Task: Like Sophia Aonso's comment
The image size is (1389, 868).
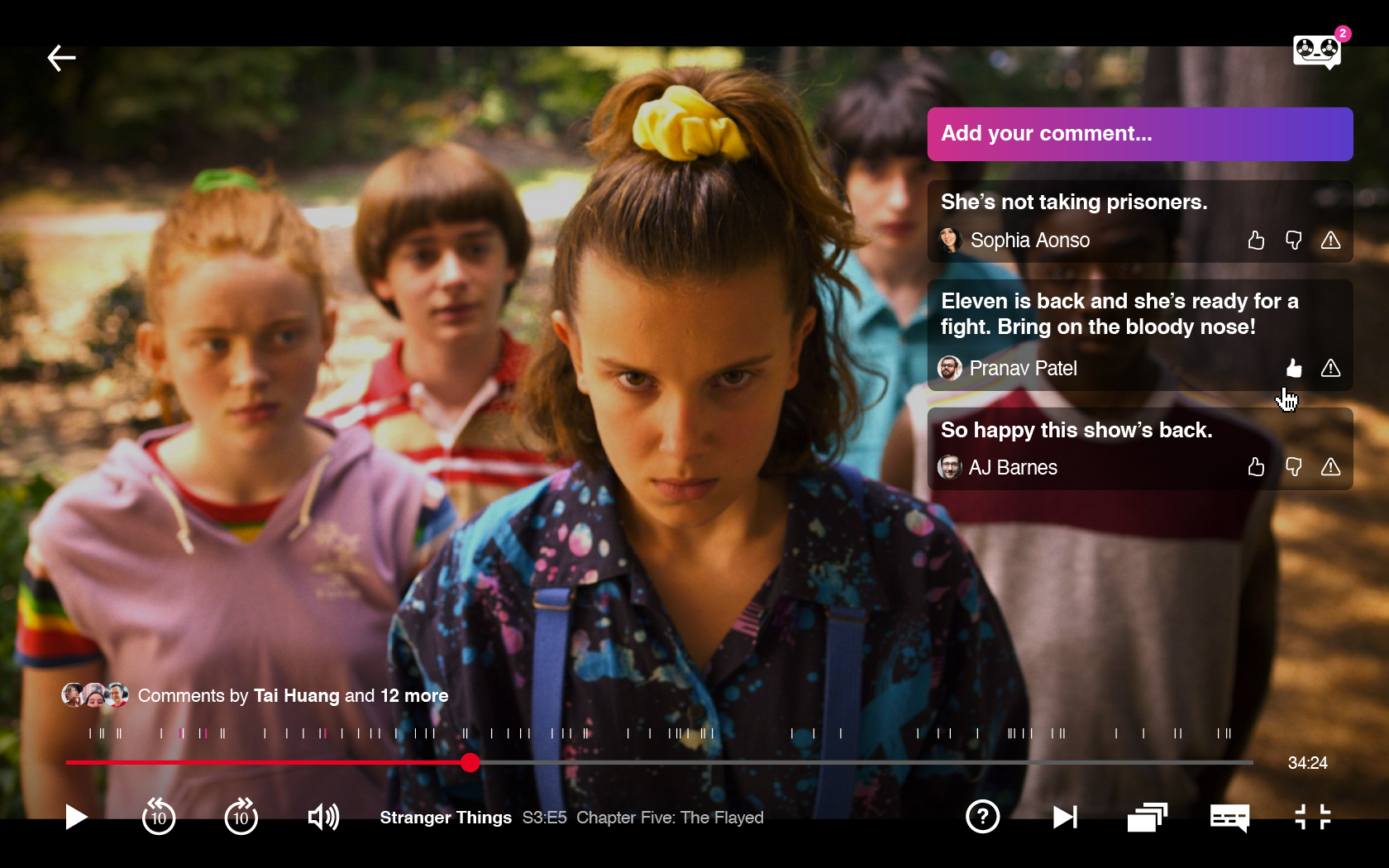Action: (1256, 241)
